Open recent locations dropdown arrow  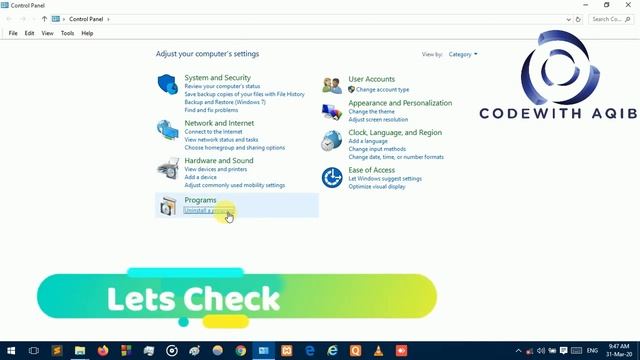34,19
